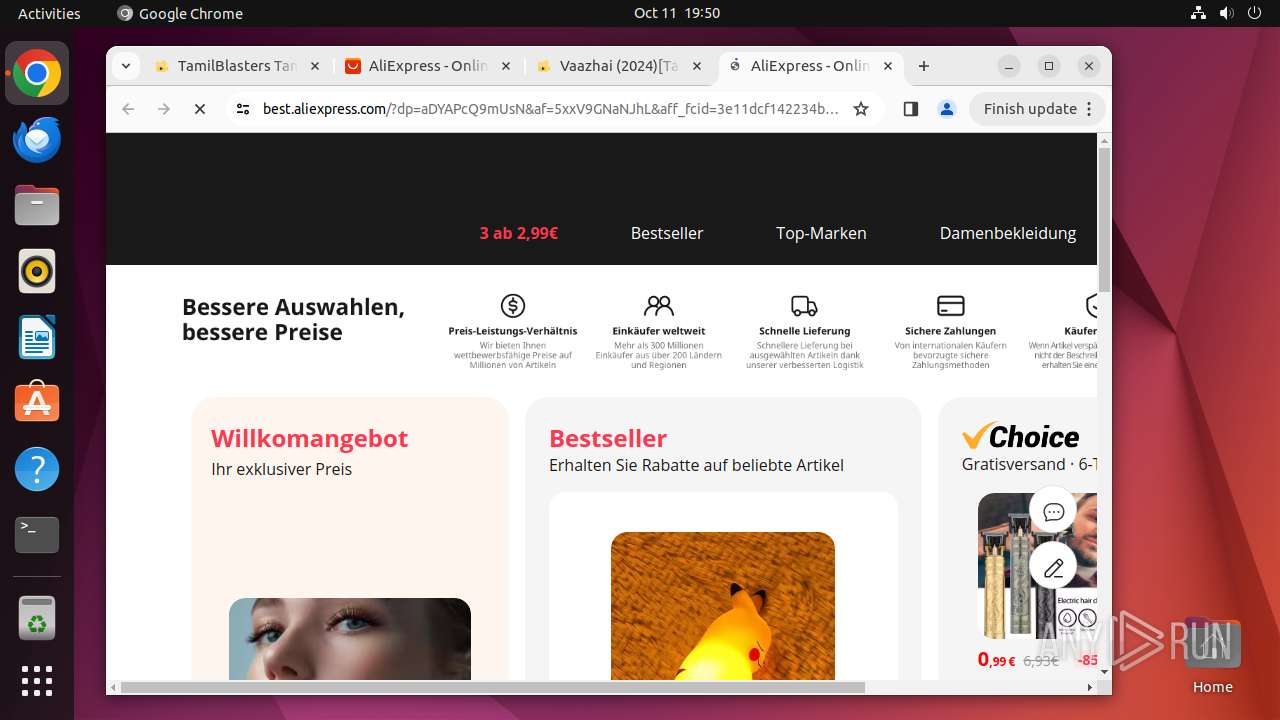The height and width of the screenshot is (720, 1280).
Task: Open the Help icon in the dock
Action: 37,469
